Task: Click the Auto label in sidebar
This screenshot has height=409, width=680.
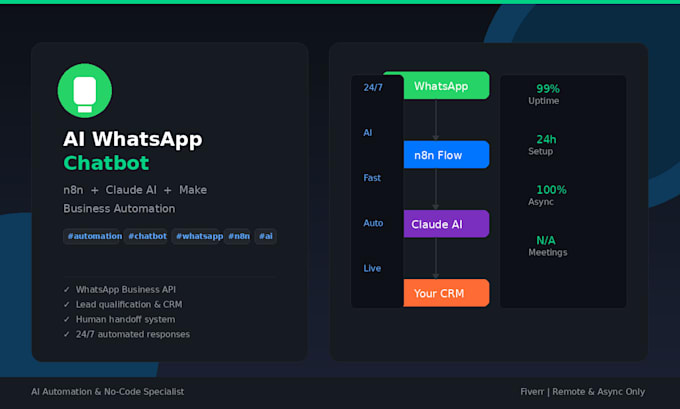Action: coord(373,223)
